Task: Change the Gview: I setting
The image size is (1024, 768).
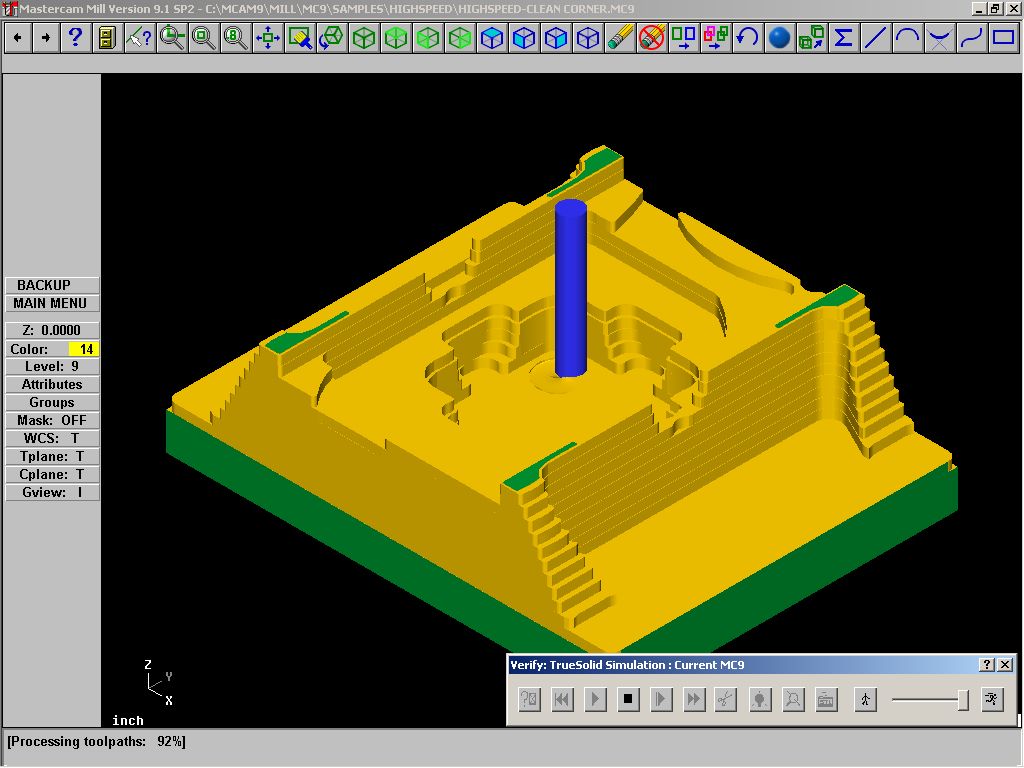Action: tap(52, 492)
